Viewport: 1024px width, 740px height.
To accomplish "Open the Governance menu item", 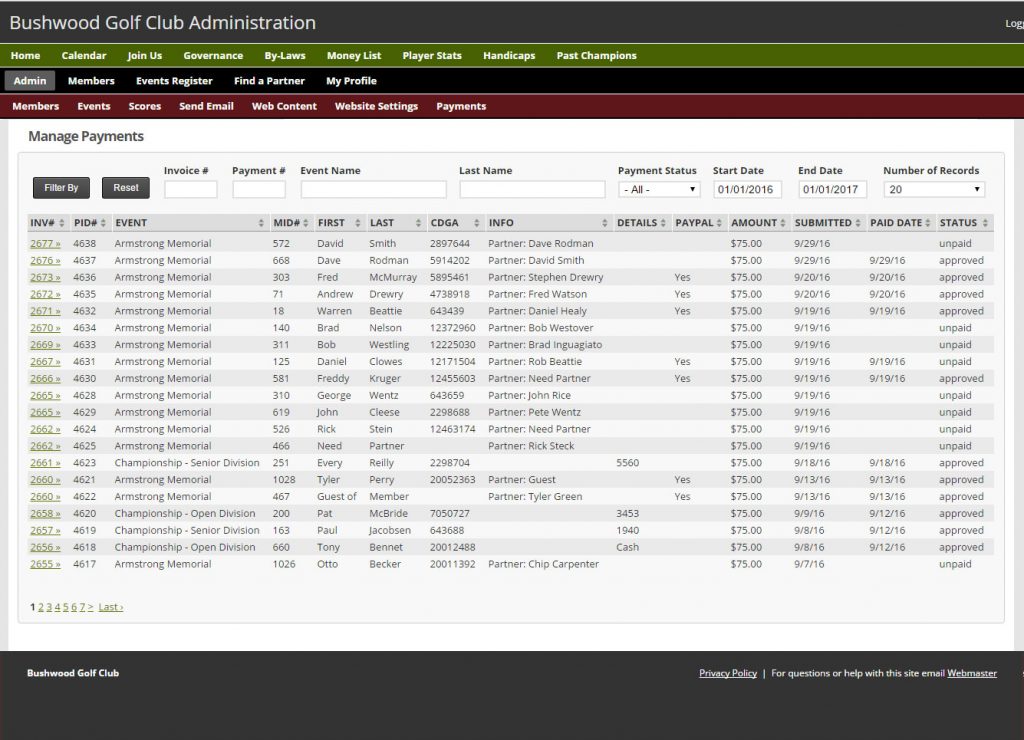I will pyautogui.click(x=213, y=56).
